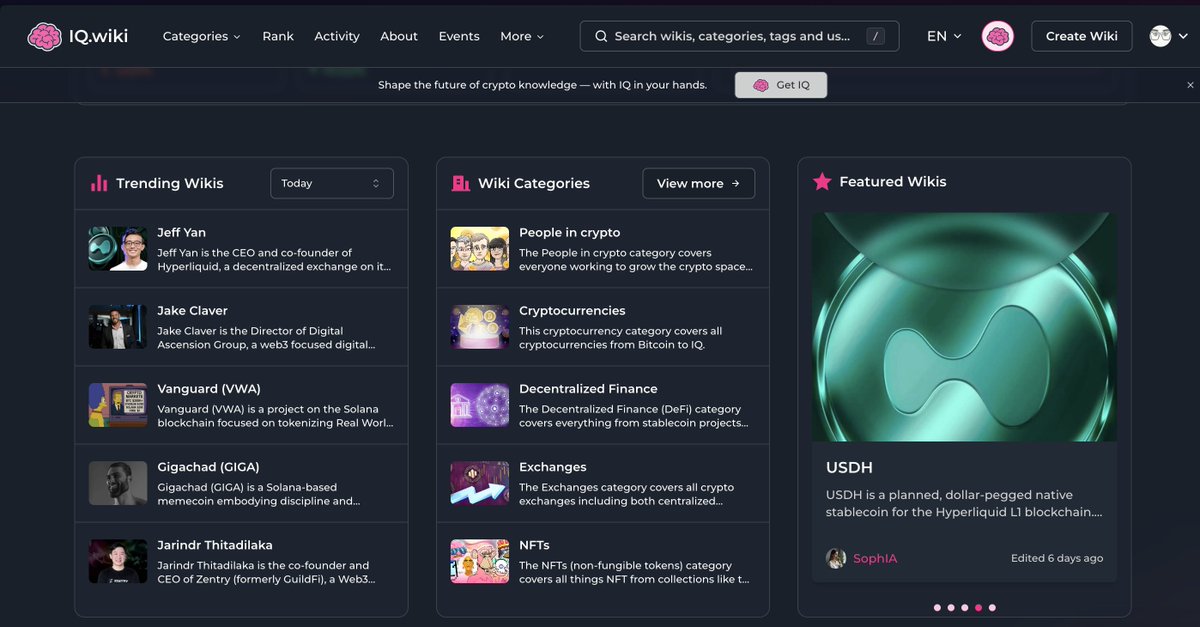The height and width of the screenshot is (627, 1200).
Task: Open Gigachad (GIGA) wiki thumbnail
Action: 118,482
